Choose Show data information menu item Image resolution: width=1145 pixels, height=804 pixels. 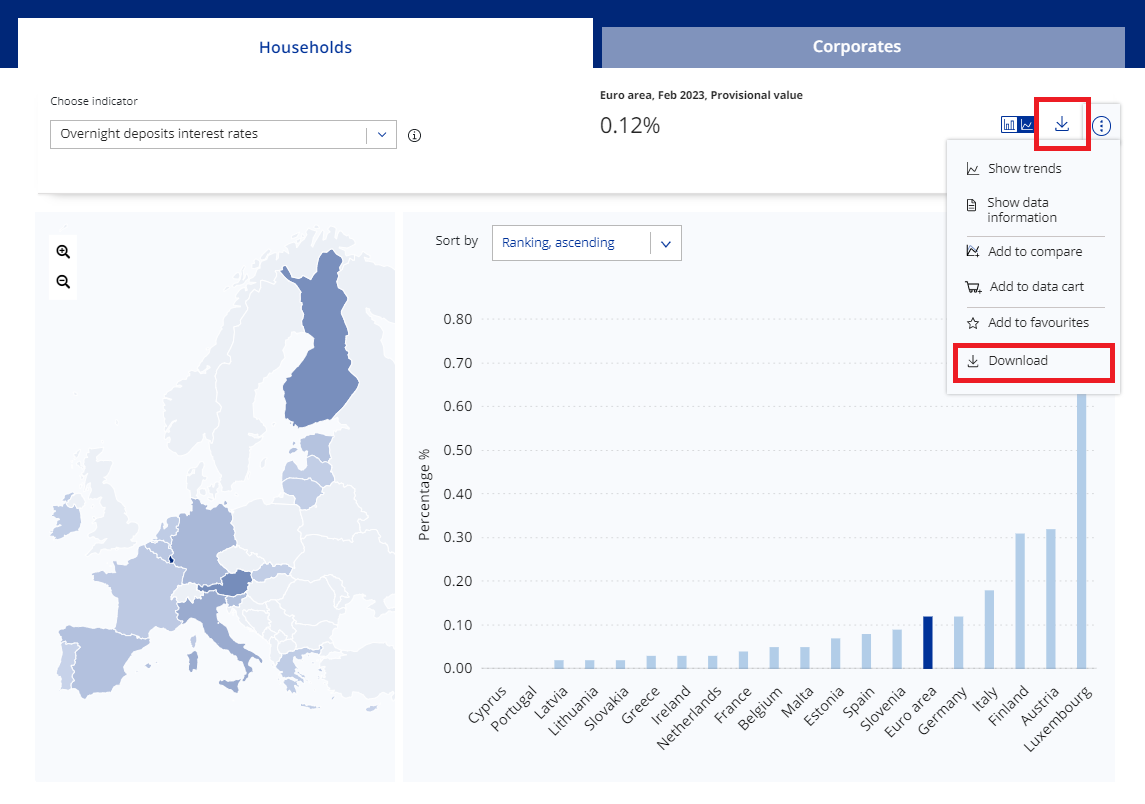coord(1021,210)
